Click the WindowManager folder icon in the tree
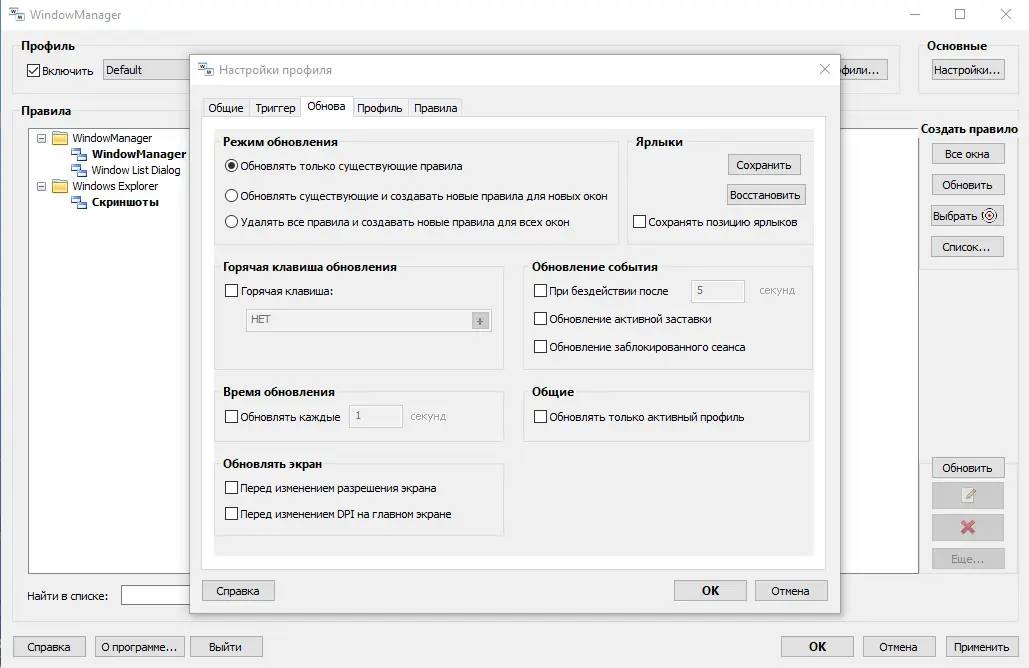The image size is (1029, 668). 60,138
